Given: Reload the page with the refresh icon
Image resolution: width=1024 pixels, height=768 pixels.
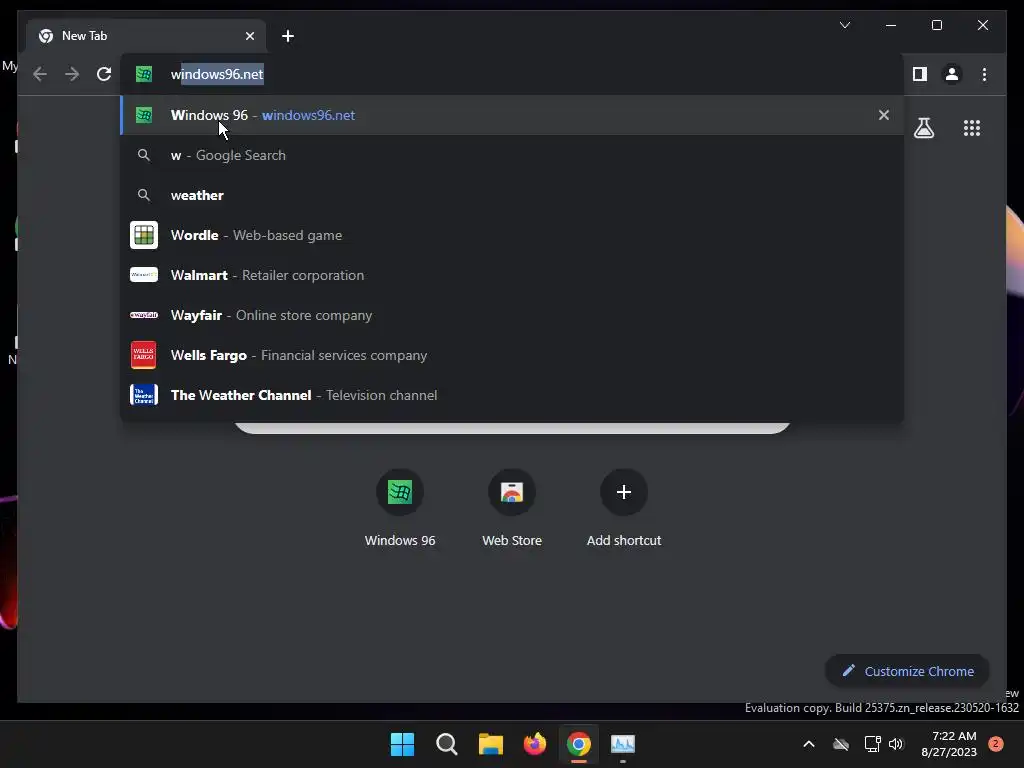Looking at the screenshot, I should (104, 74).
